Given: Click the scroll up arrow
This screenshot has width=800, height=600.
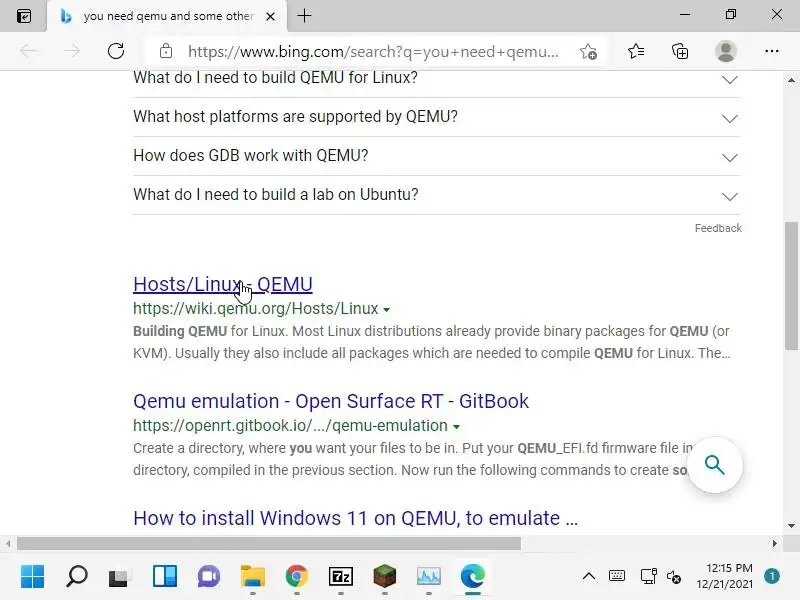Looking at the screenshot, I should pyautogui.click(x=791, y=80).
